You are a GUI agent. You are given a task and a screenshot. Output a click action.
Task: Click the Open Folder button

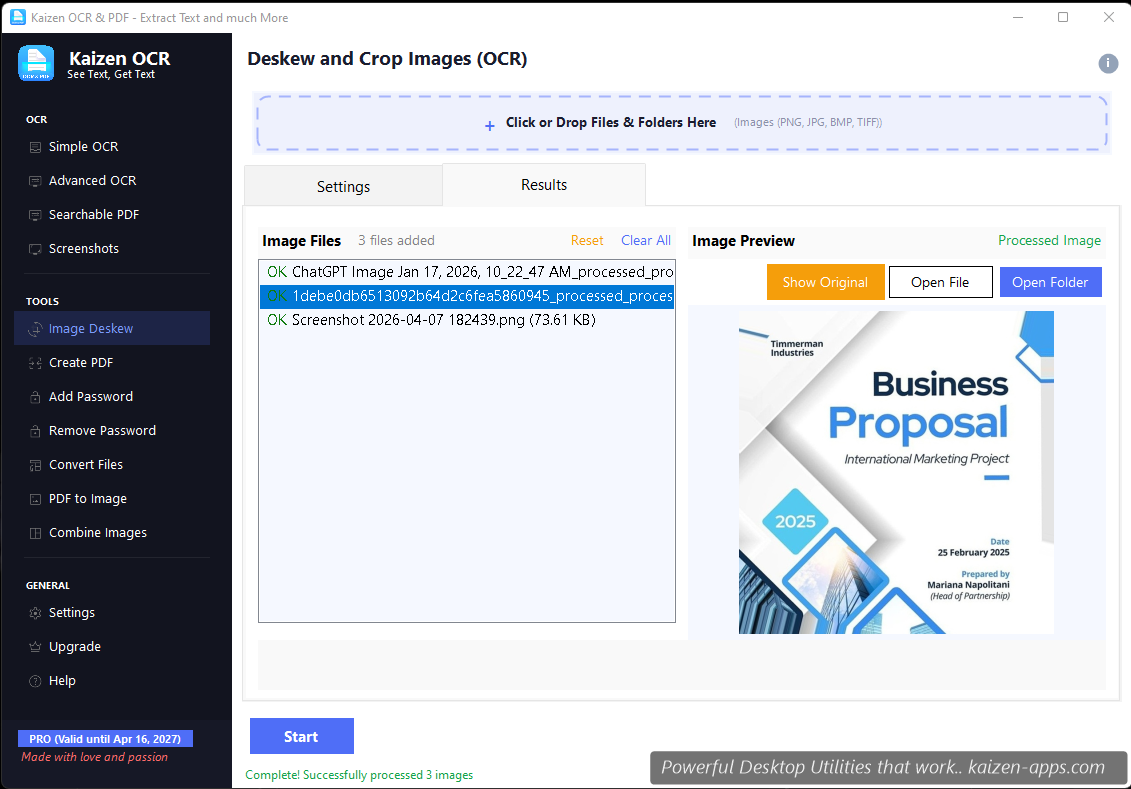[x=1050, y=282]
